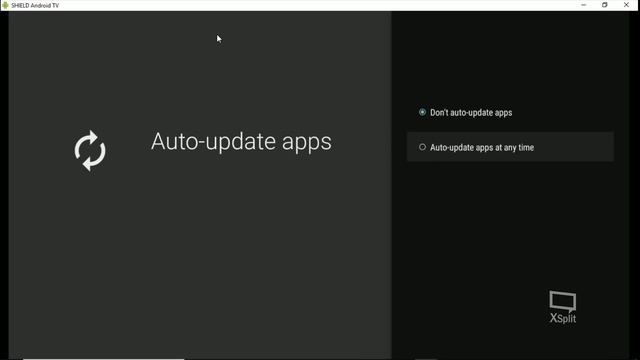Choose the "Auto-update apps at any time" radio button
640x360 pixels.
pos(422,147)
